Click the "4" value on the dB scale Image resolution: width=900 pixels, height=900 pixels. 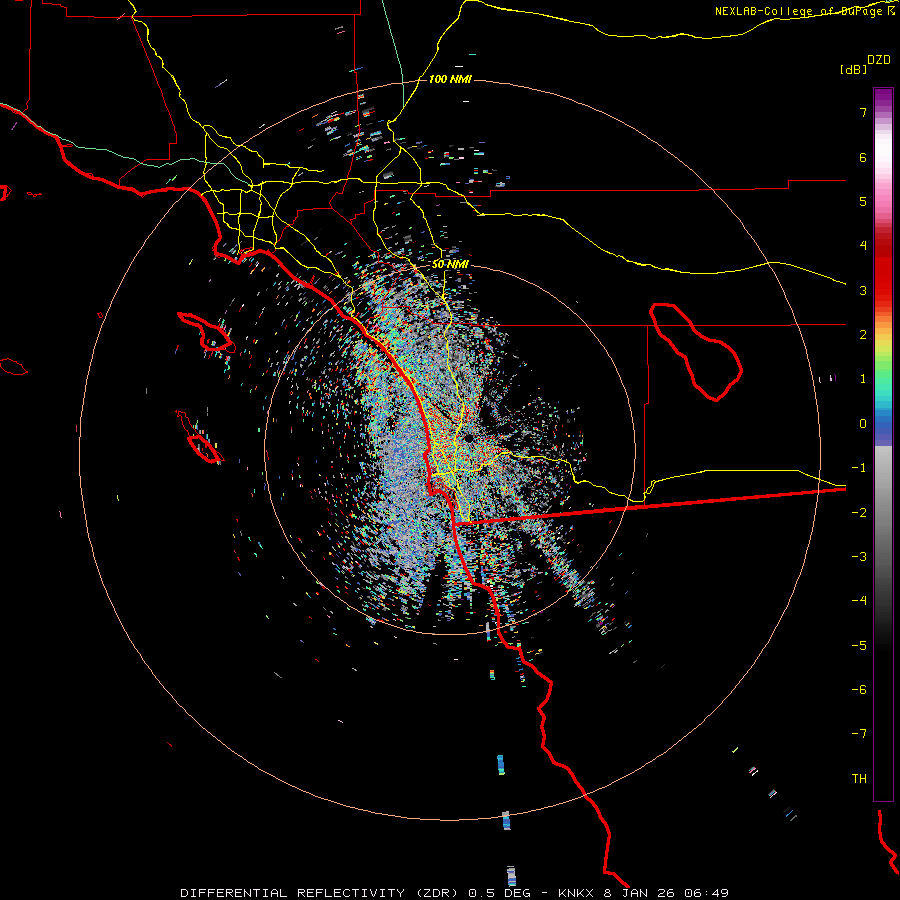863,246
